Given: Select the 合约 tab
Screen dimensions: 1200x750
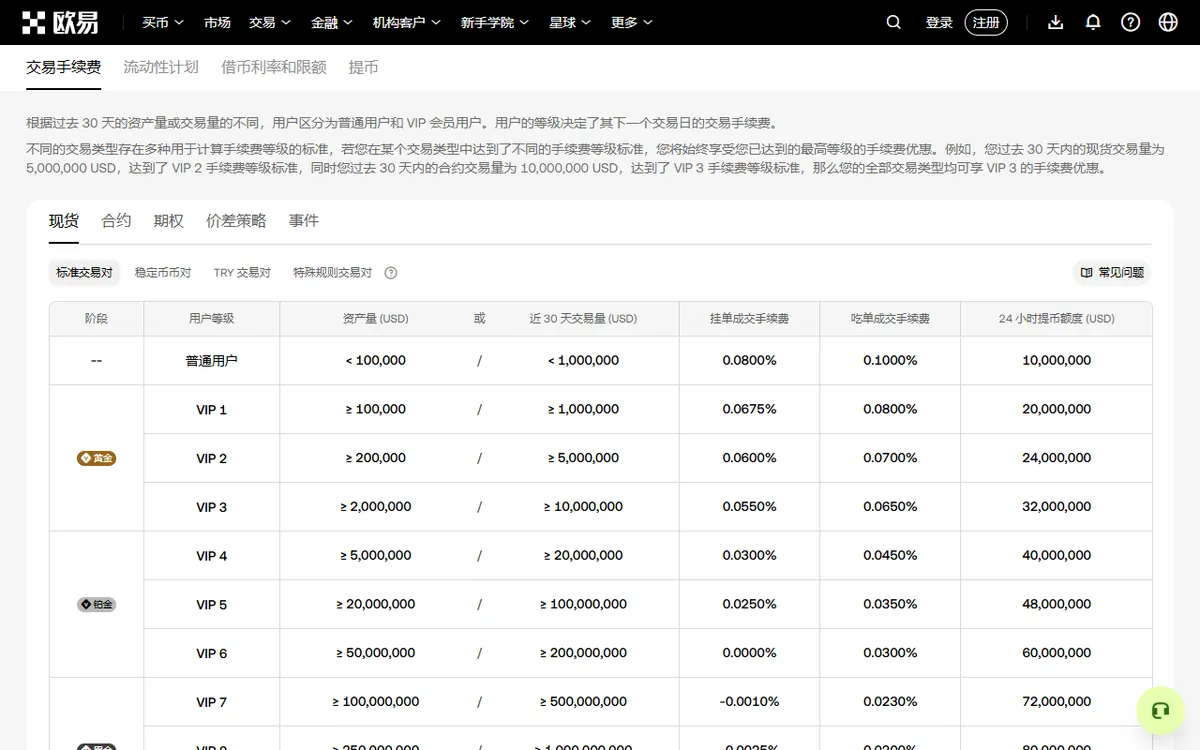Looking at the screenshot, I should 116,221.
